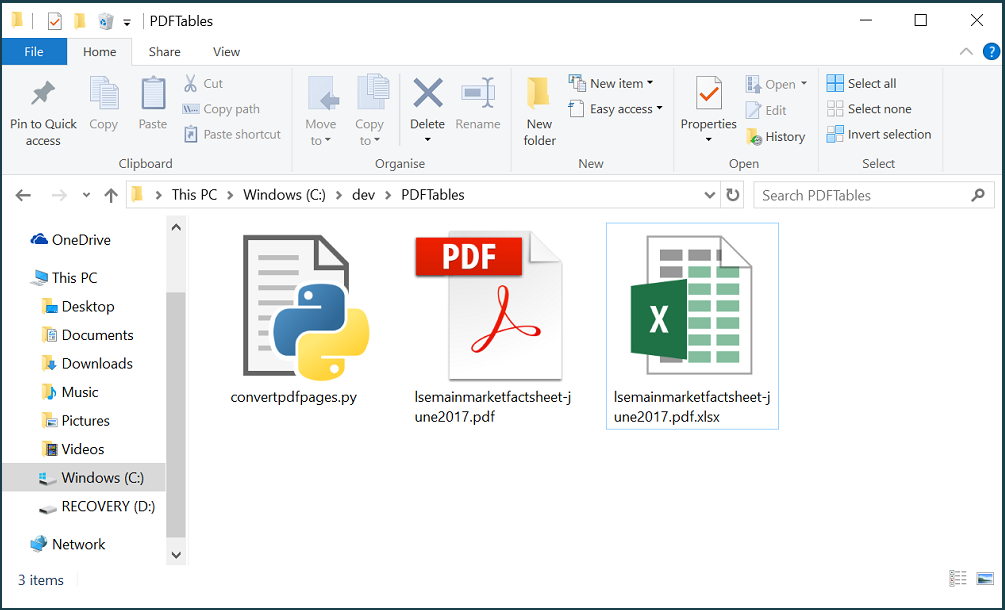Create a New folder
Image resolution: width=1005 pixels, height=610 pixels.
[538, 110]
